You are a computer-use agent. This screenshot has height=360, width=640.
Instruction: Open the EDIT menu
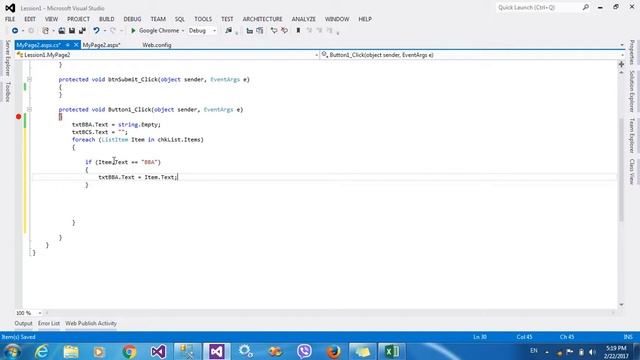[x=30, y=19]
